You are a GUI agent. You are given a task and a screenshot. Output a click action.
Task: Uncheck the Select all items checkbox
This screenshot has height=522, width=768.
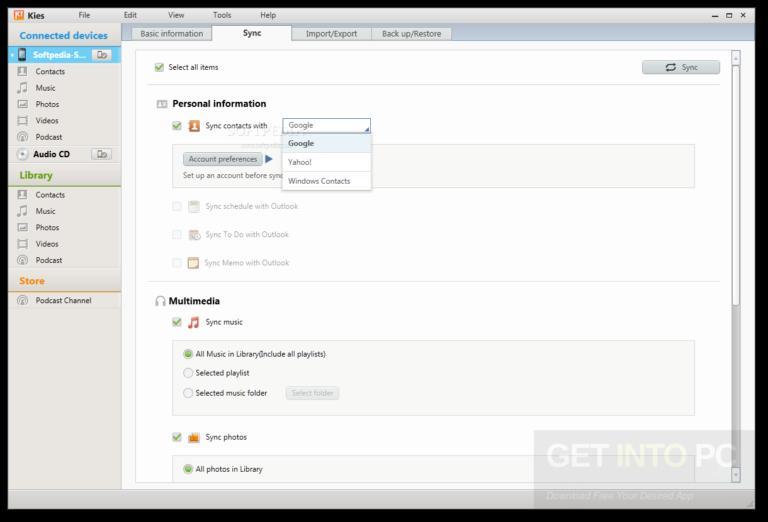(159, 67)
